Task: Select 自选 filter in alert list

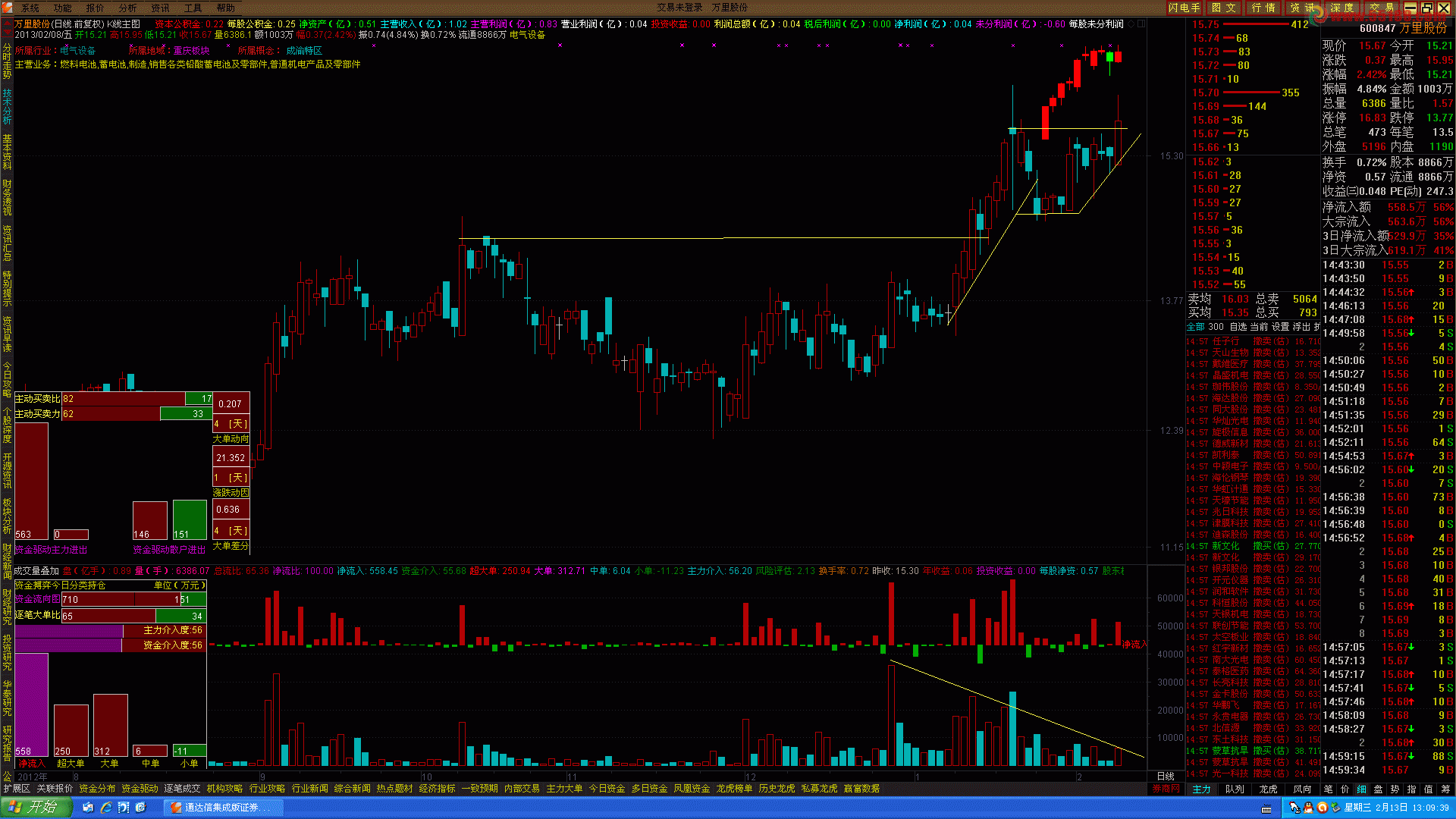Action: tap(1238, 327)
